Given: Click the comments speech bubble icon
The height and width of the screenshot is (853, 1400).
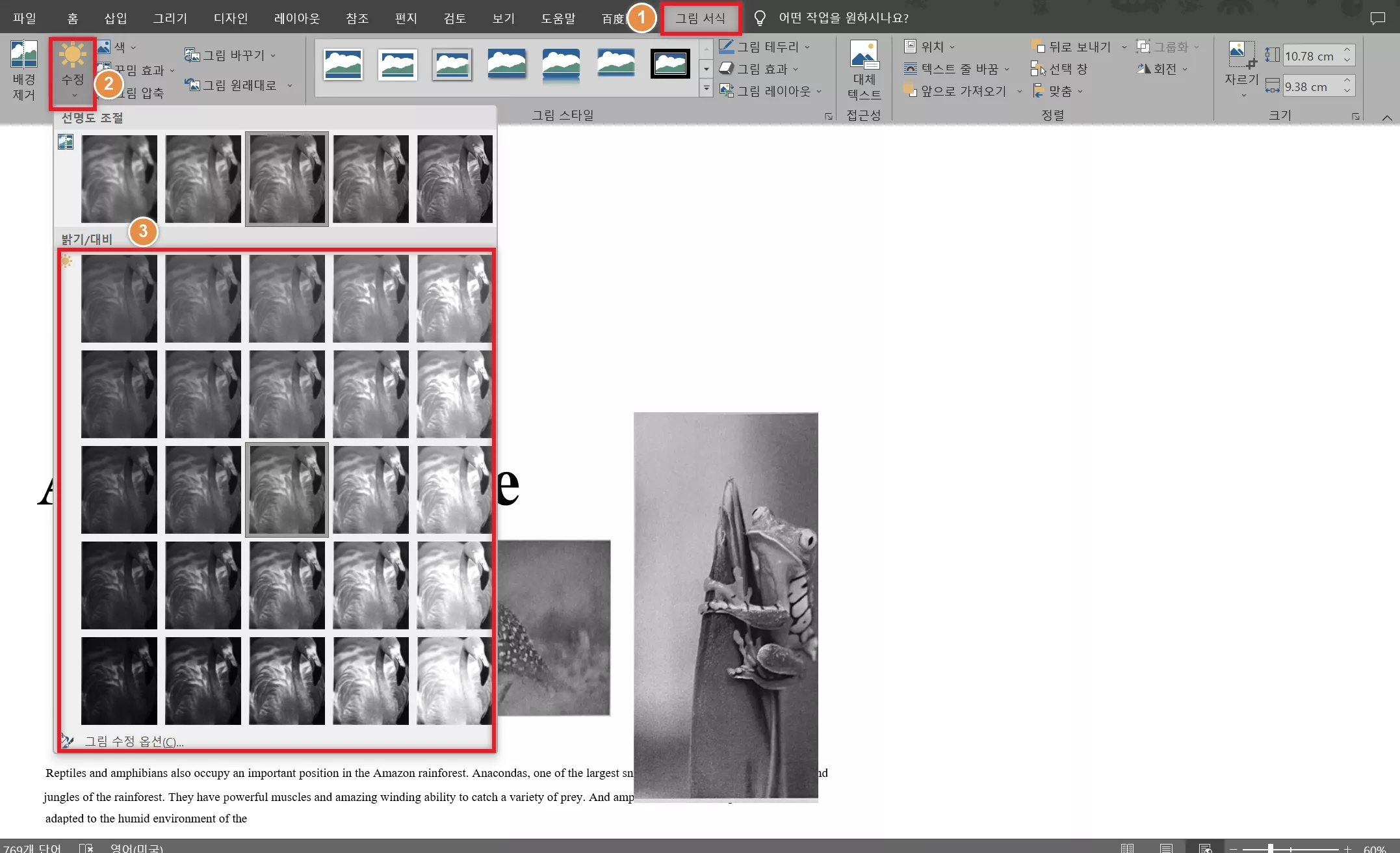Looking at the screenshot, I should point(1377,18).
